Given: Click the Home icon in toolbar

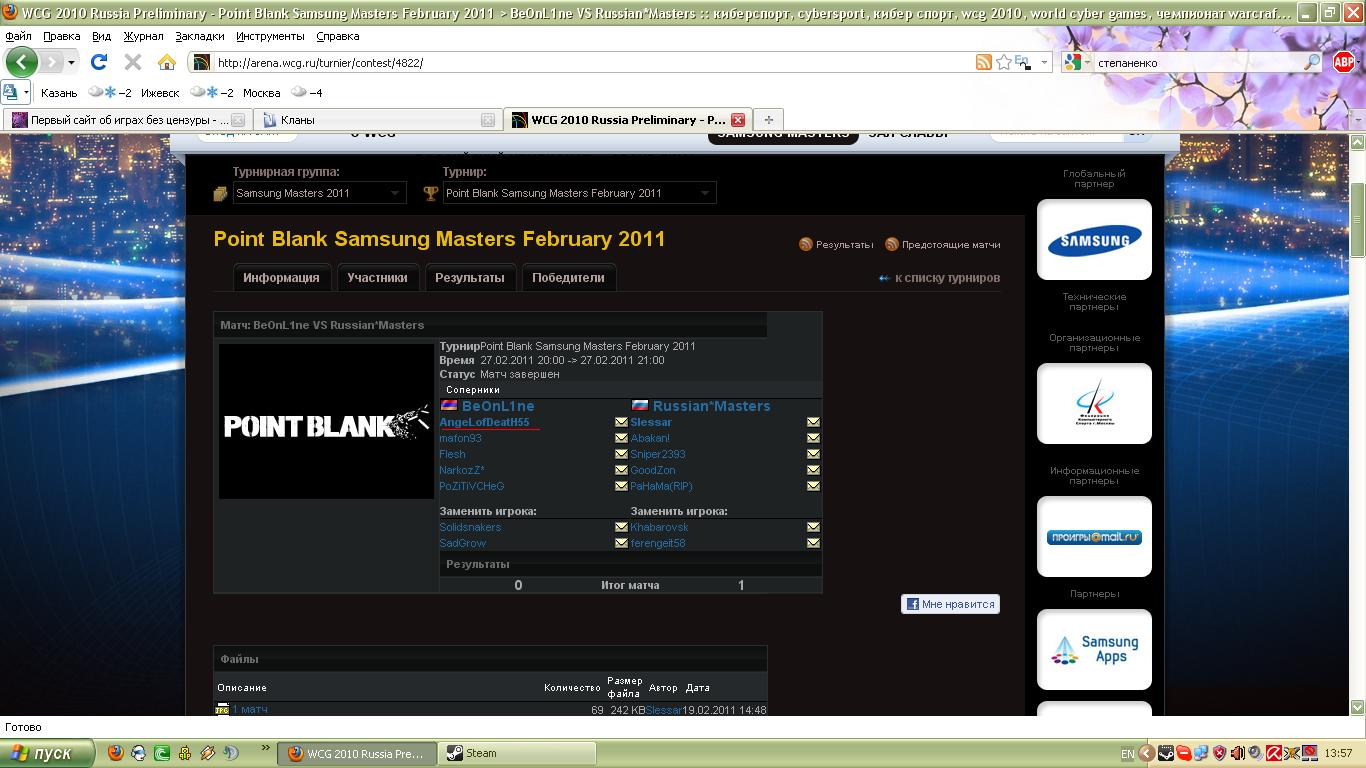Looking at the screenshot, I should 167,62.
